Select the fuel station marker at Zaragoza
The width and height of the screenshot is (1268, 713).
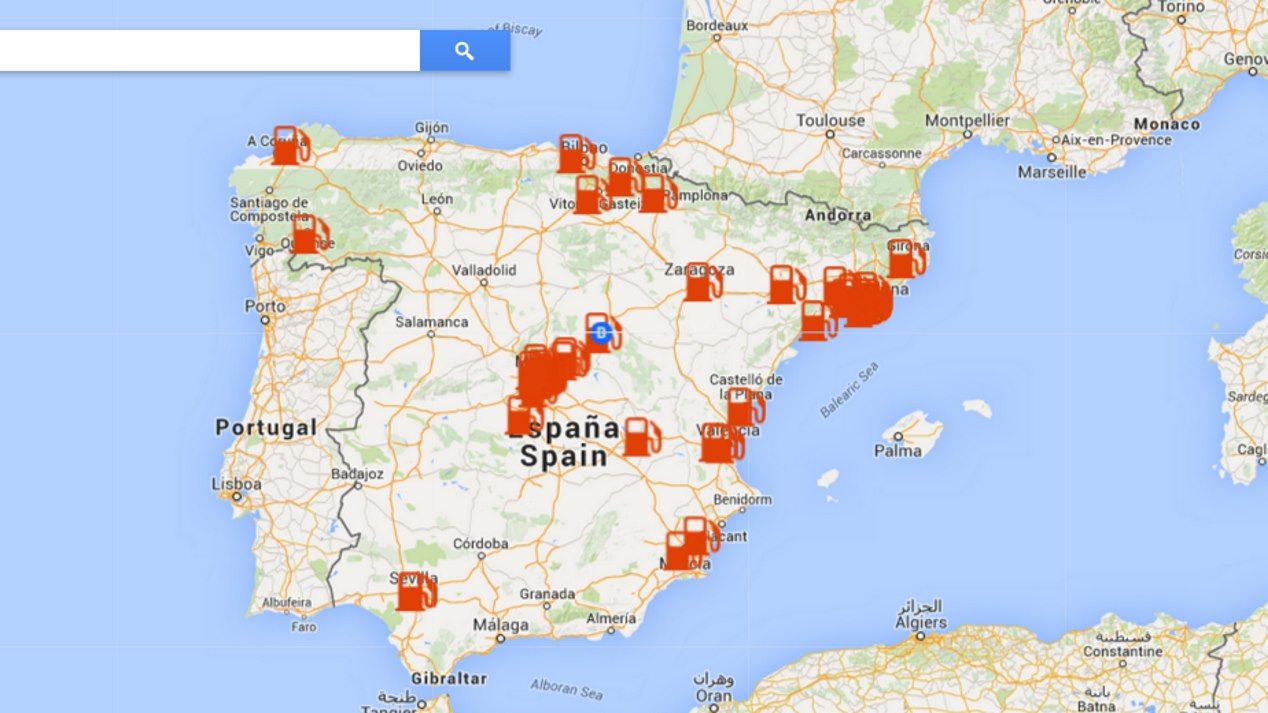tap(701, 282)
